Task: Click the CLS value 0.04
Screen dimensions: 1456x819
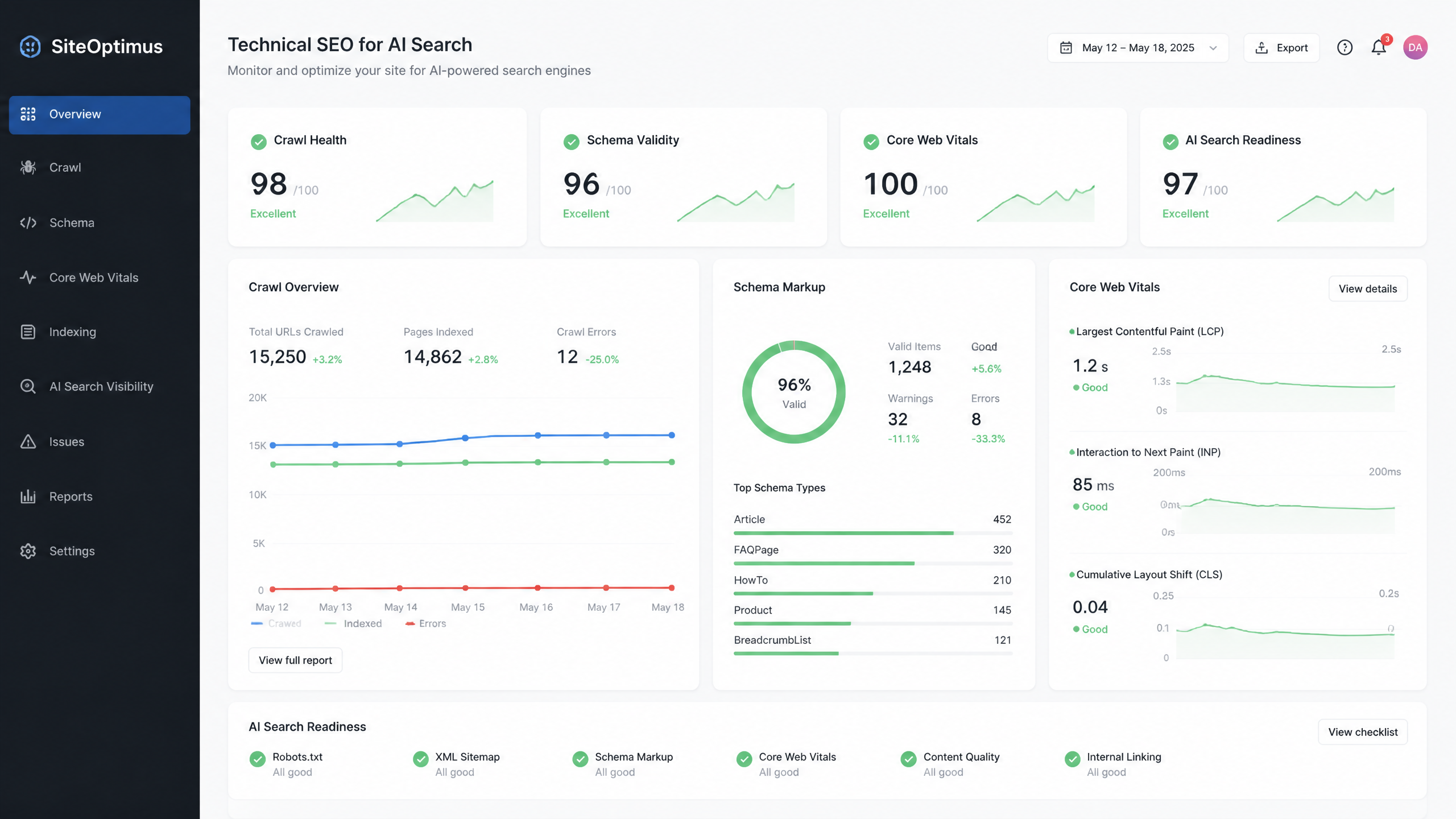Action: pos(1090,607)
